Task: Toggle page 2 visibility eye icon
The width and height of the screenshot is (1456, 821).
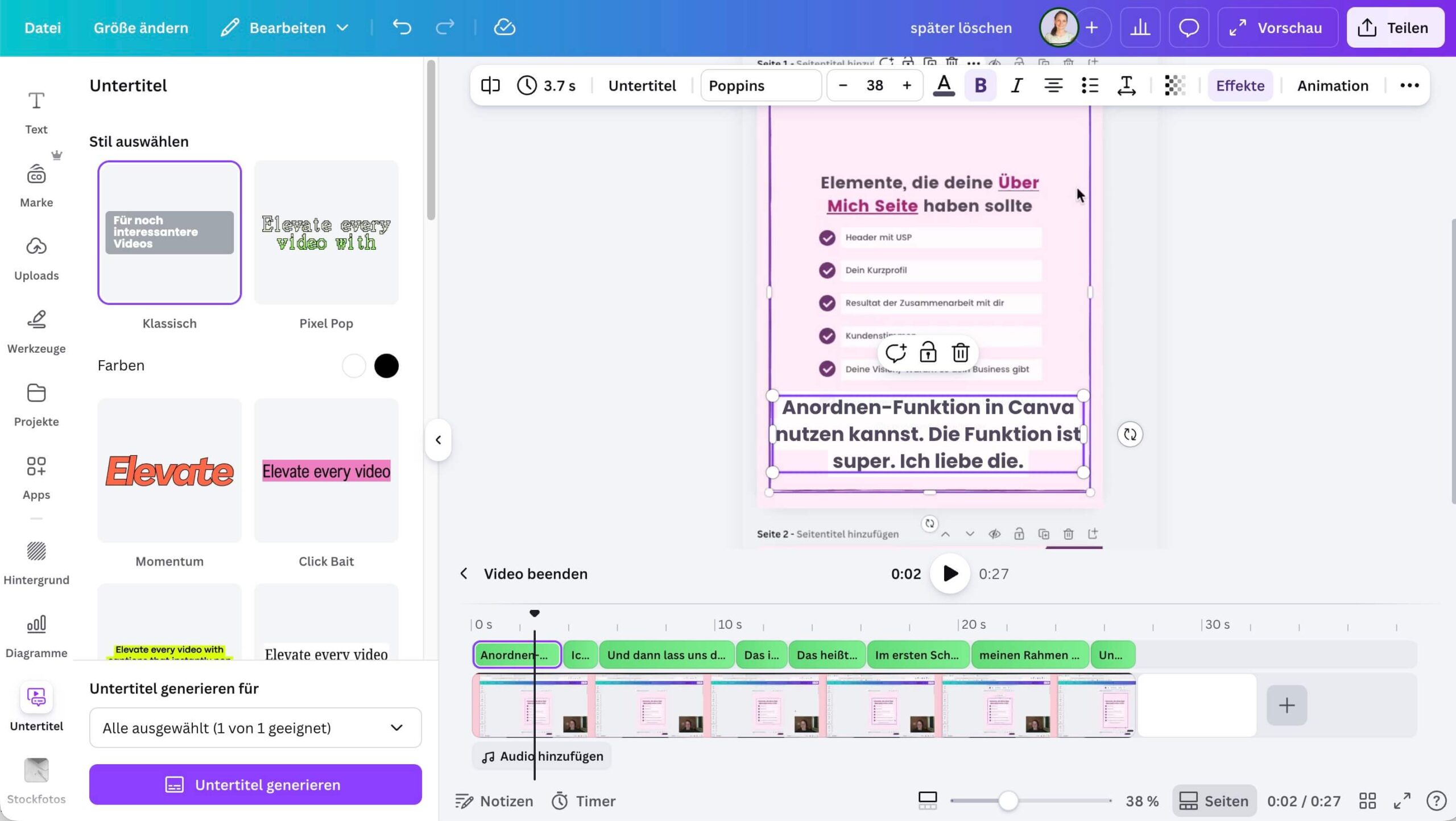Action: click(994, 534)
